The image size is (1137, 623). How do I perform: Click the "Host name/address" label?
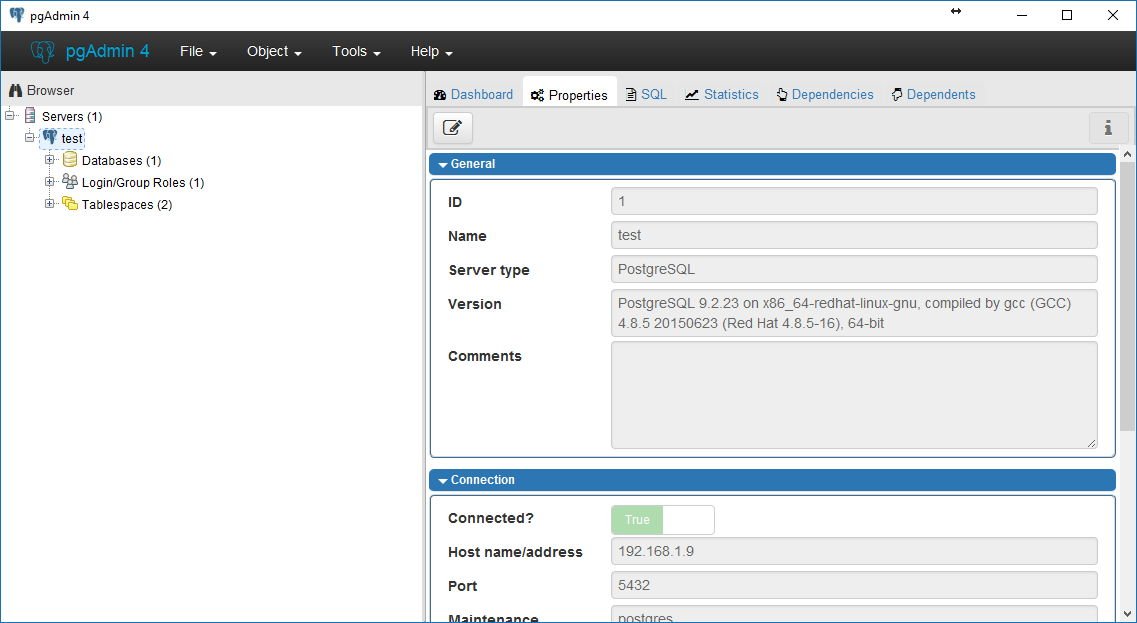[515, 552]
